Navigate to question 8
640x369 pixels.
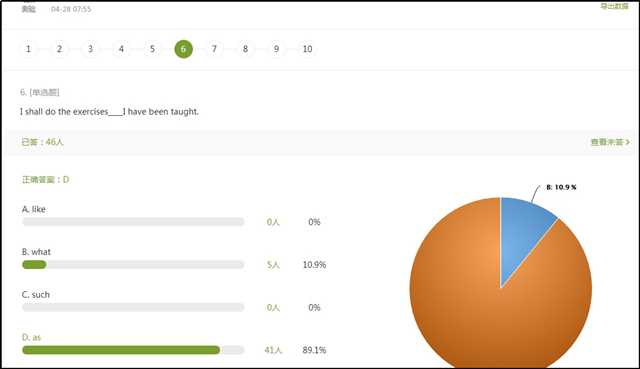point(246,49)
